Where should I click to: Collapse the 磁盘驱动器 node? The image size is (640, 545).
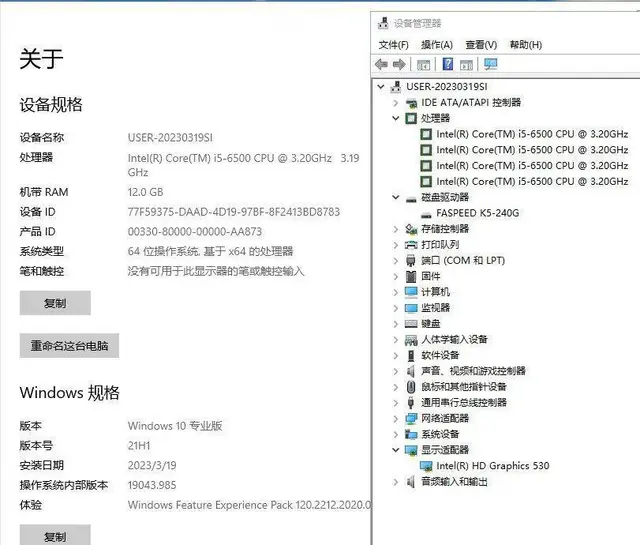click(395, 198)
